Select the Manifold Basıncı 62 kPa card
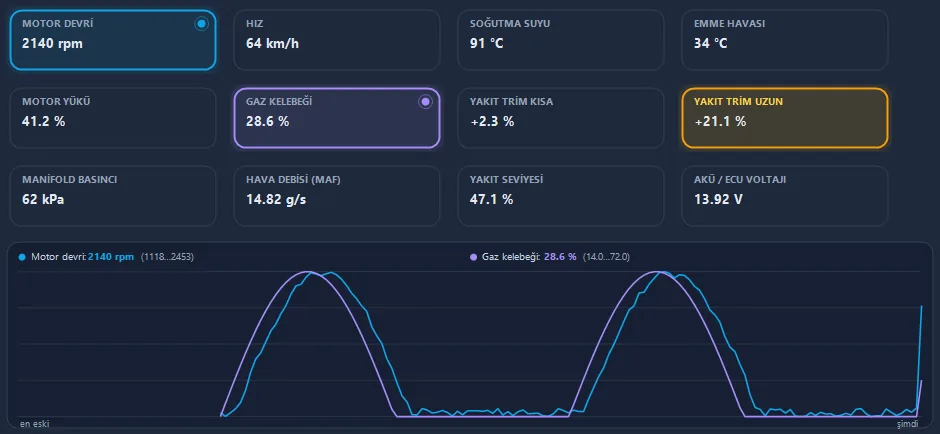Viewport: 940px width, 434px height. (x=113, y=196)
